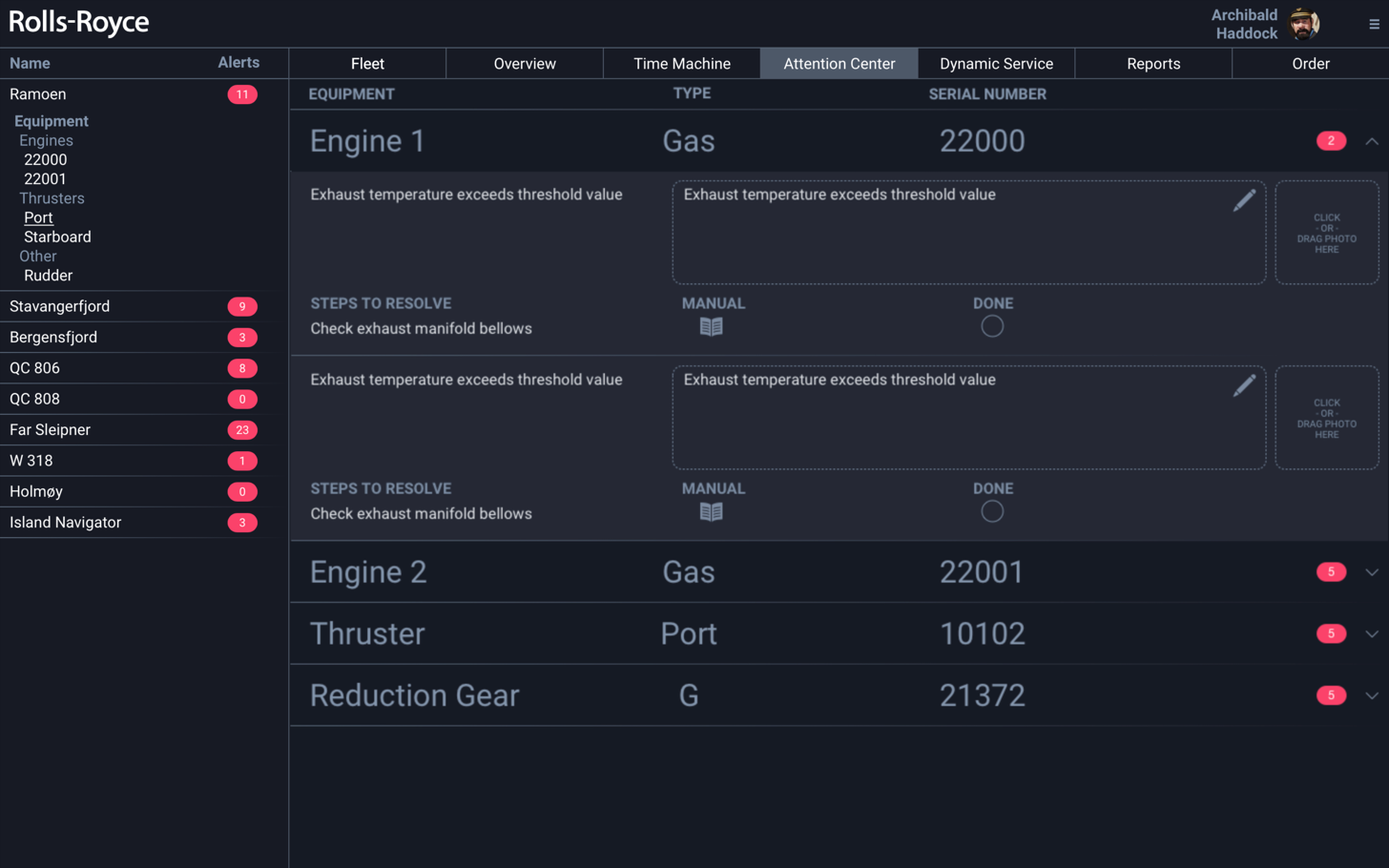Collapse the Engine 1 section

pos(1372,140)
